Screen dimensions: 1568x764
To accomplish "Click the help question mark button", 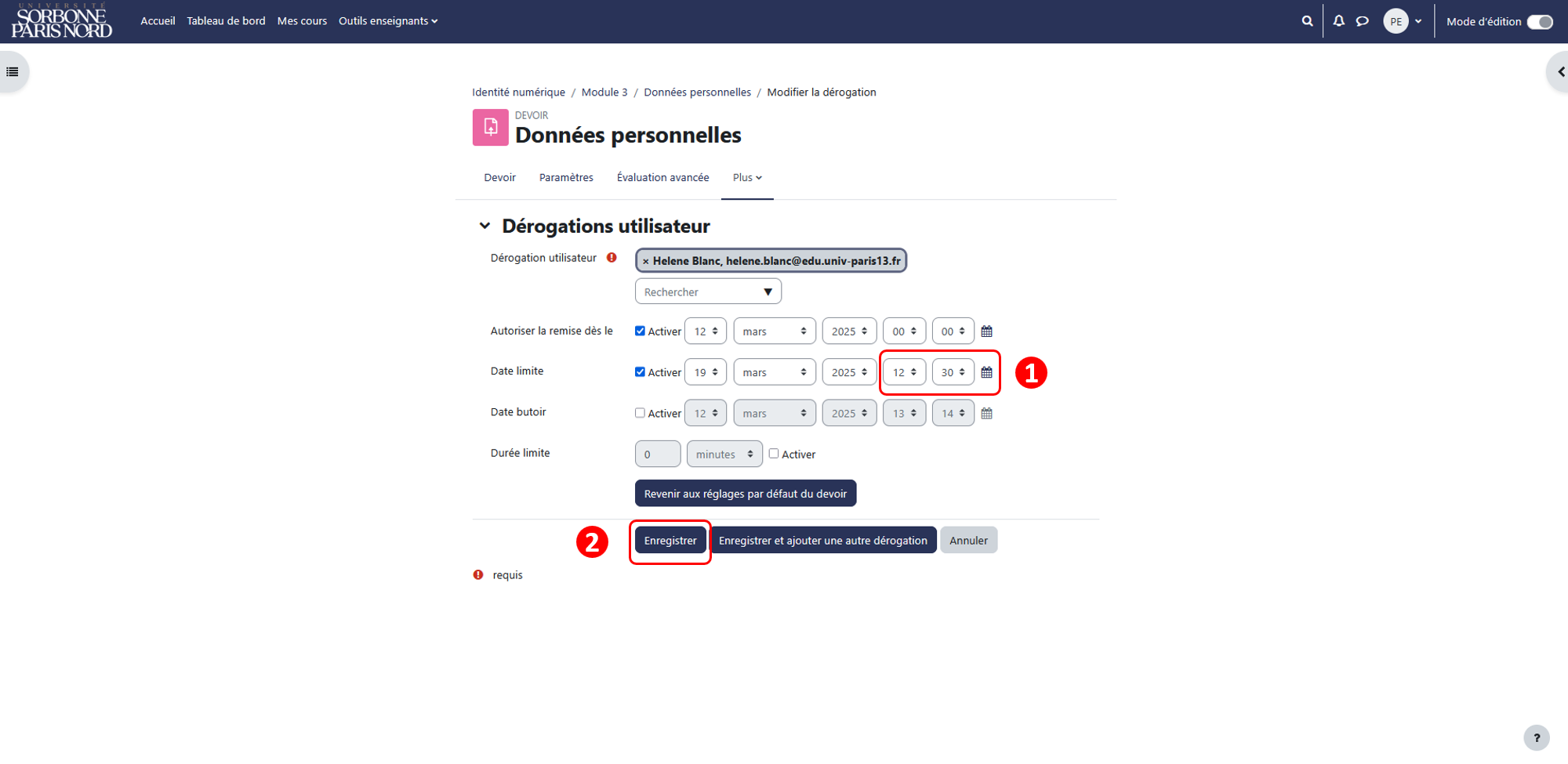I will [1537, 737].
